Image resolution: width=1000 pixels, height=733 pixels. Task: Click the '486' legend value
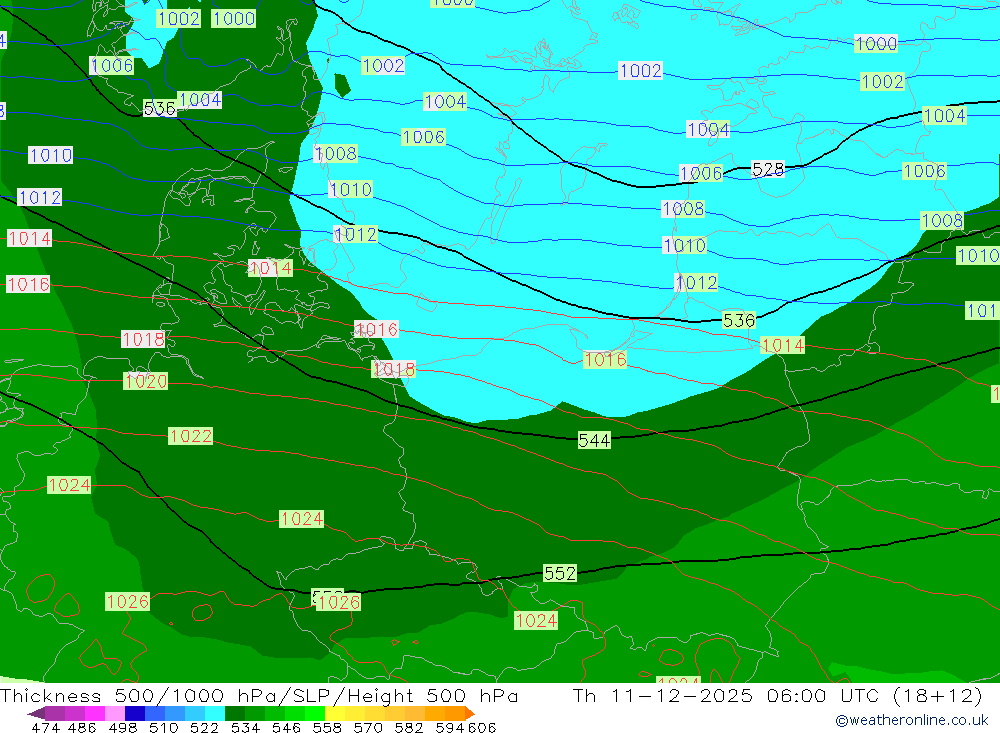[82, 727]
